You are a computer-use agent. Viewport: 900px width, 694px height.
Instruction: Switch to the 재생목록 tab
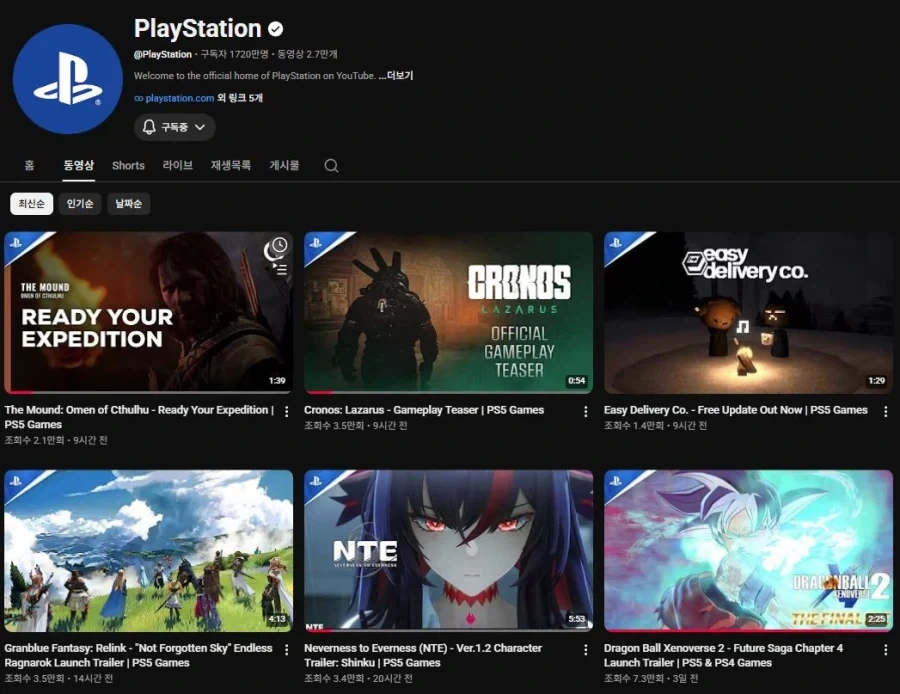click(x=231, y=165)
